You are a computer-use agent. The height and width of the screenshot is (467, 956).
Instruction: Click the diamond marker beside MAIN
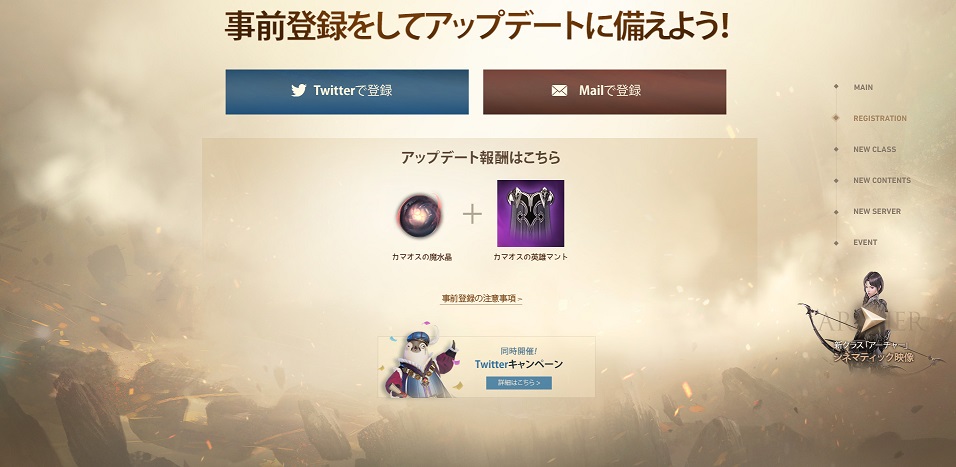point(836,87)
